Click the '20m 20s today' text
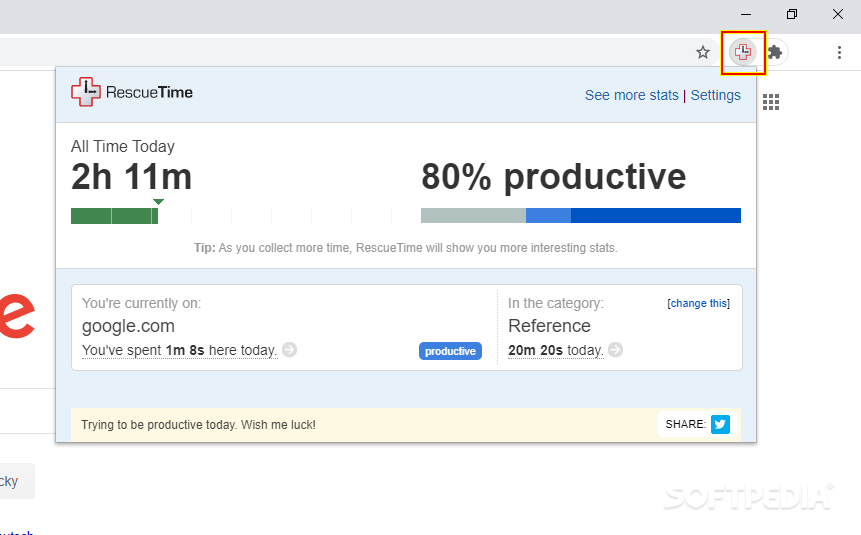The width and height of the screenshot is (861, 535). coord(556,350)
